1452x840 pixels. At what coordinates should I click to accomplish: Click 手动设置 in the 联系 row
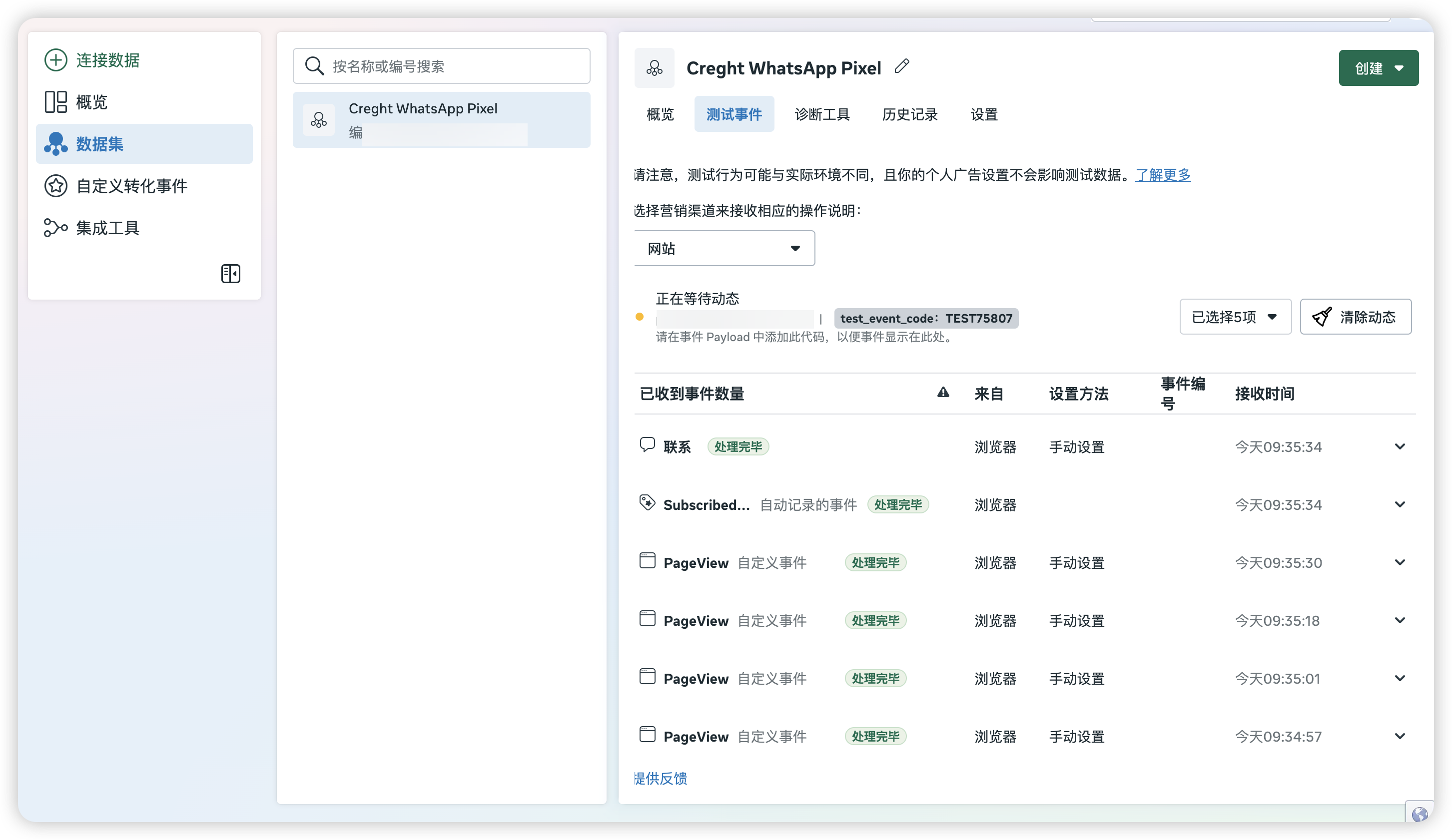point(1076,447)
